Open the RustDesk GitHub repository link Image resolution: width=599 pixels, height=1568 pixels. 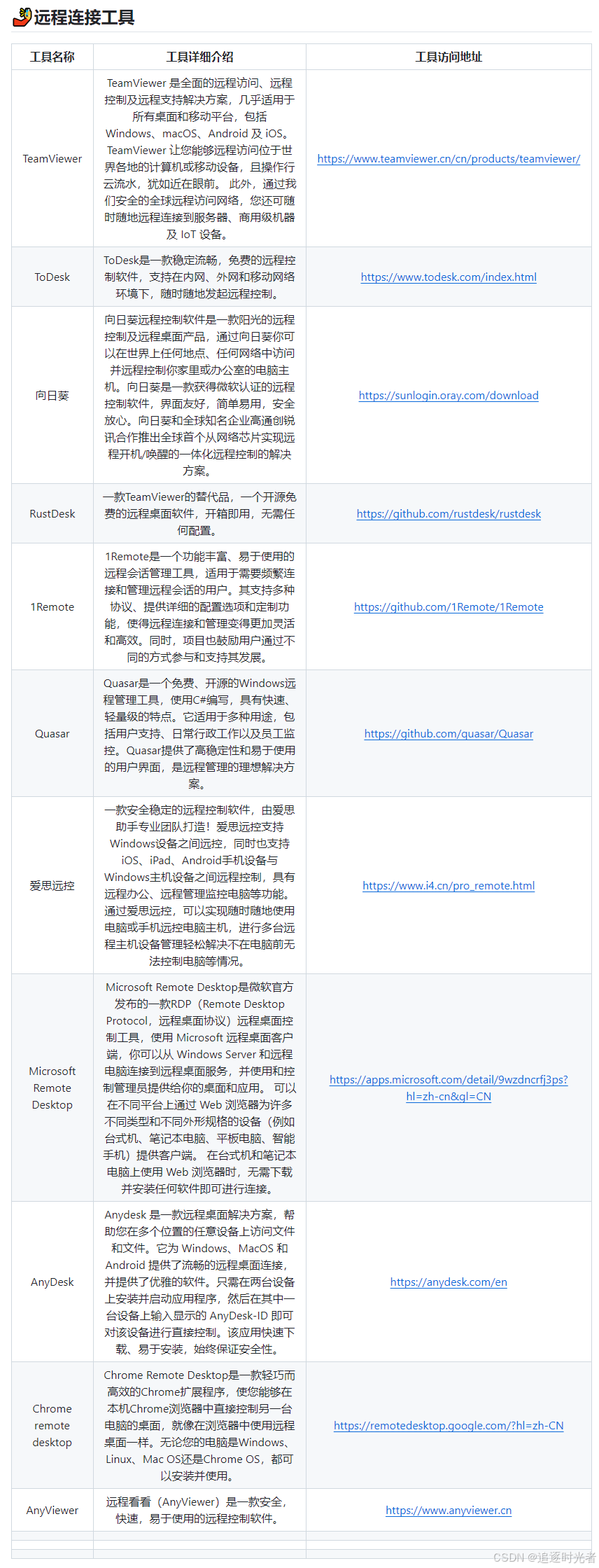click(449, 514)
